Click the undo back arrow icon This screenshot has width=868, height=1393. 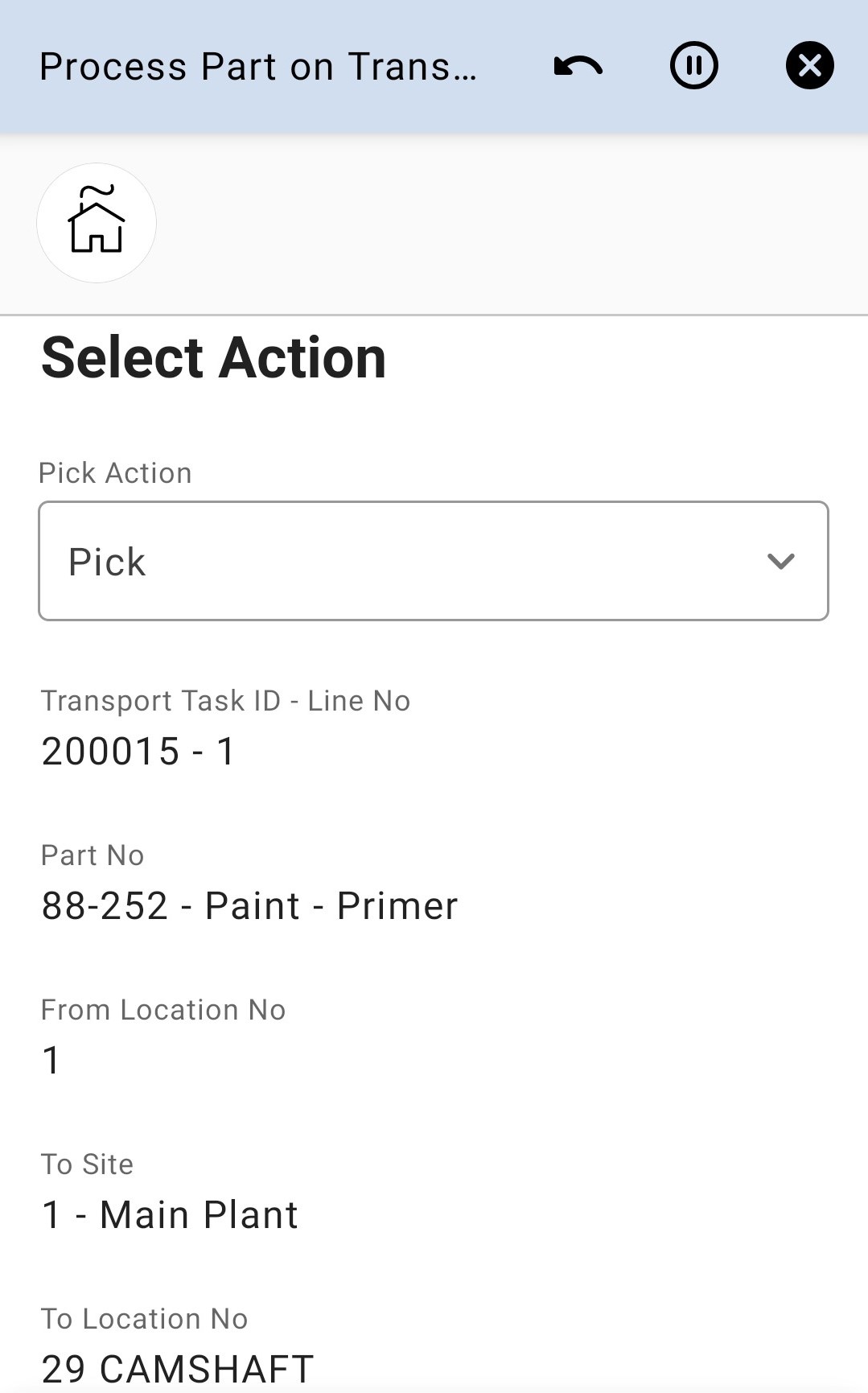click(x=578, y=66)
